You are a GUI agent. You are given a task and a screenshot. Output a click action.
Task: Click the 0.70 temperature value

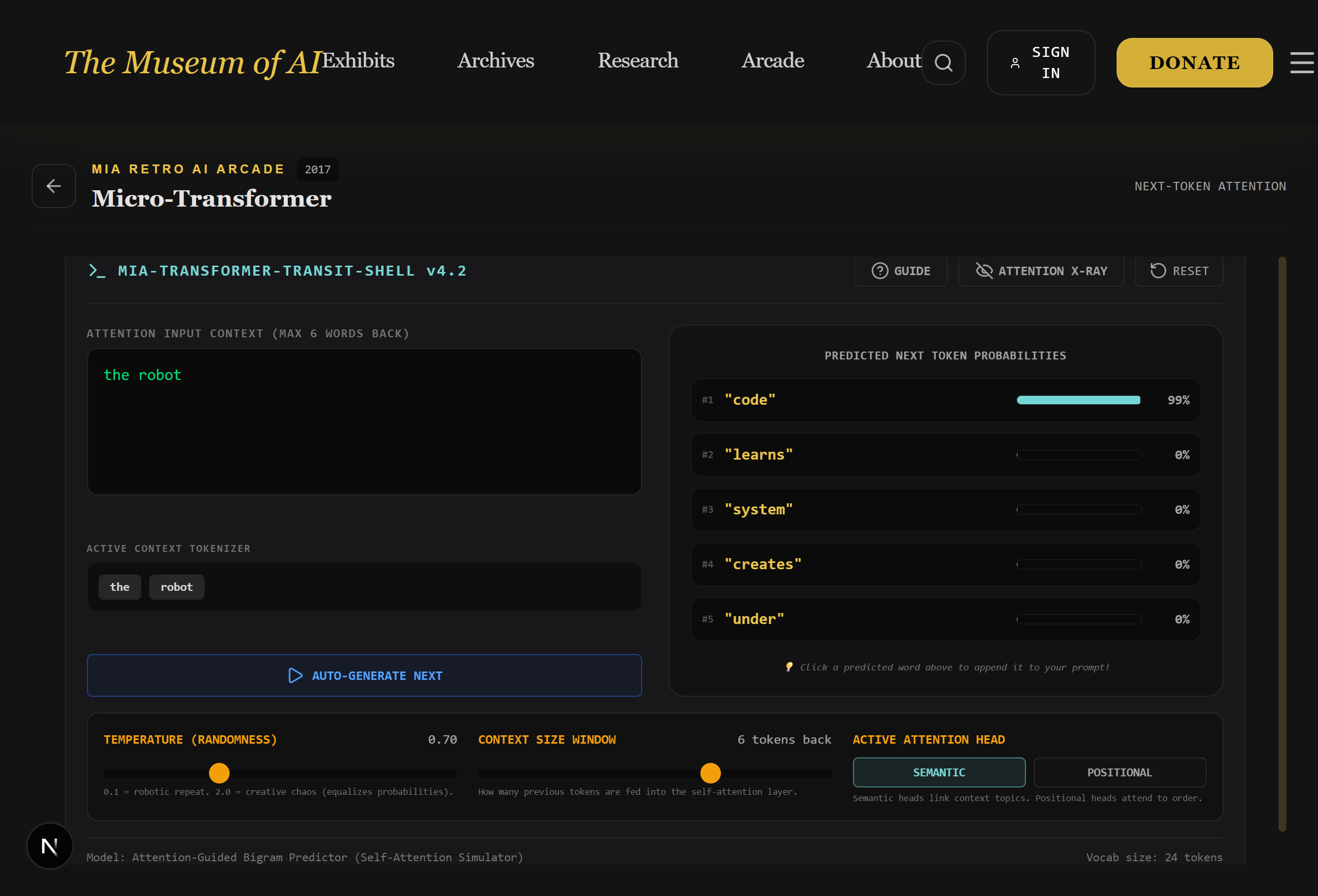(442, 739)
